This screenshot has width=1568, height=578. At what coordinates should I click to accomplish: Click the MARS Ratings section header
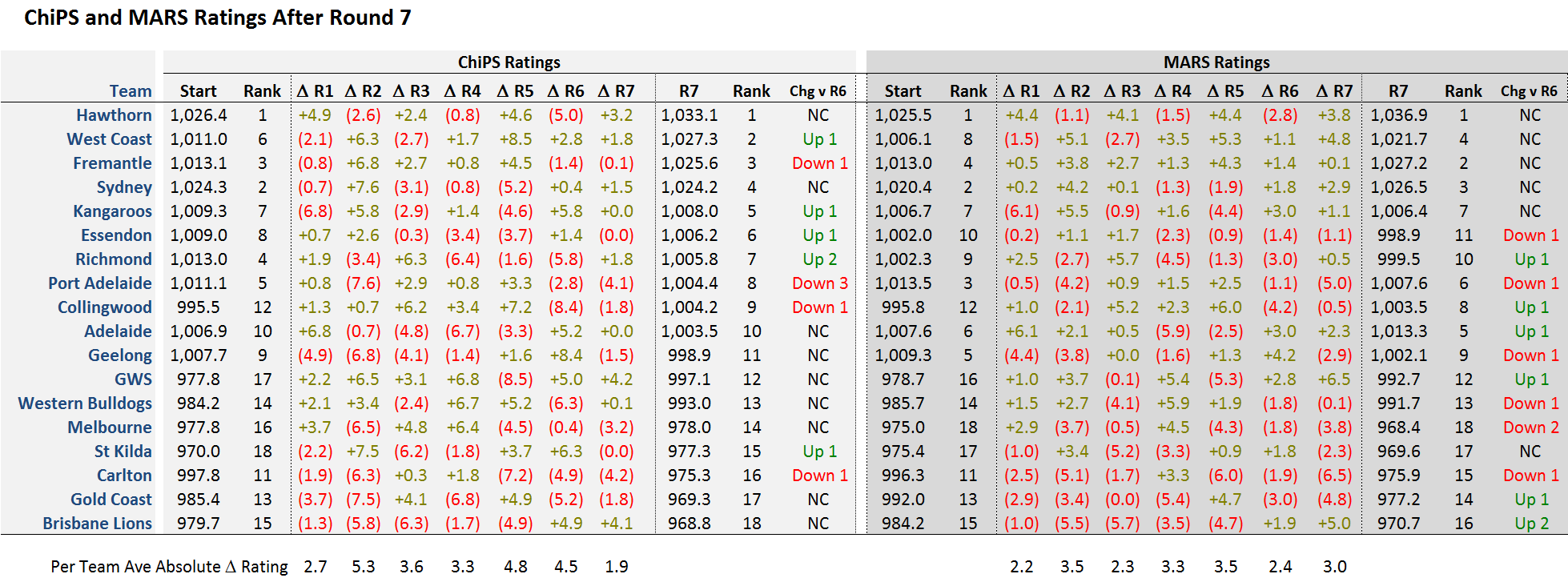tap(1216, 62)
